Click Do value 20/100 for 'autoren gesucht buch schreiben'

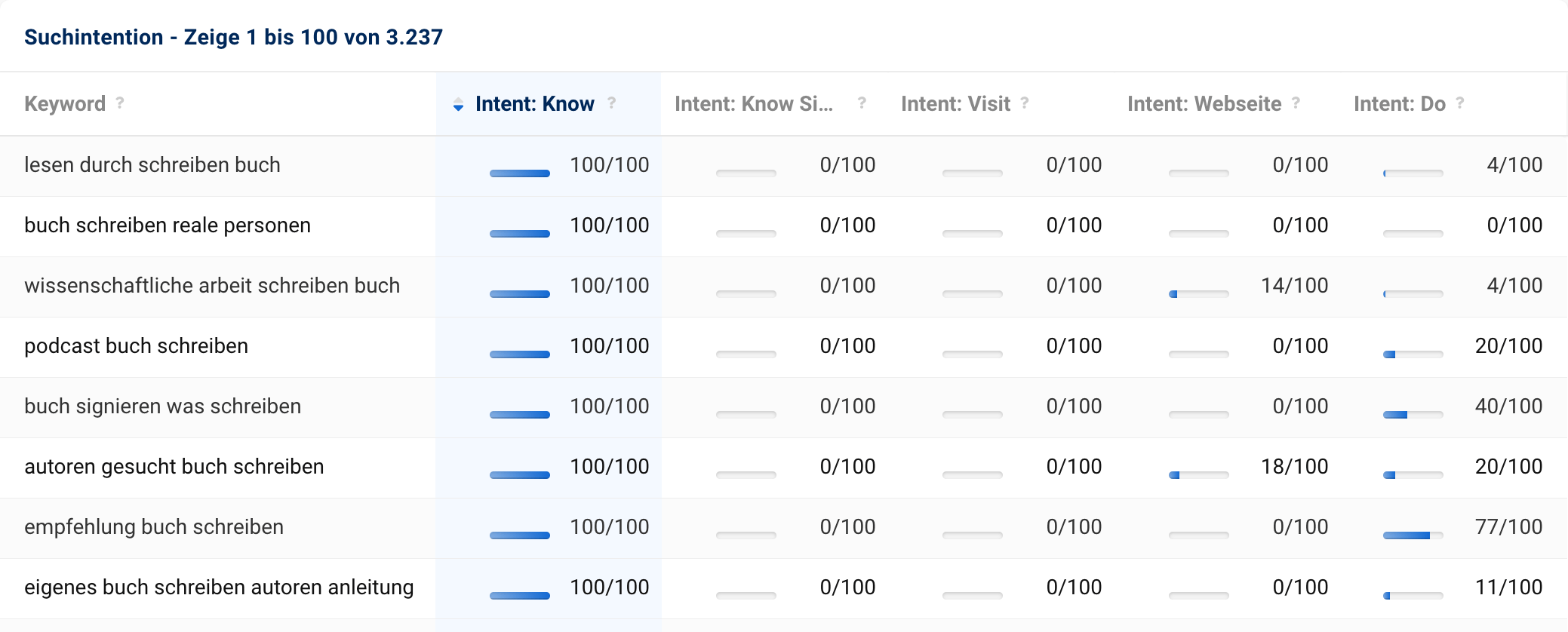pyautogui.click(x=1509, y=467)
